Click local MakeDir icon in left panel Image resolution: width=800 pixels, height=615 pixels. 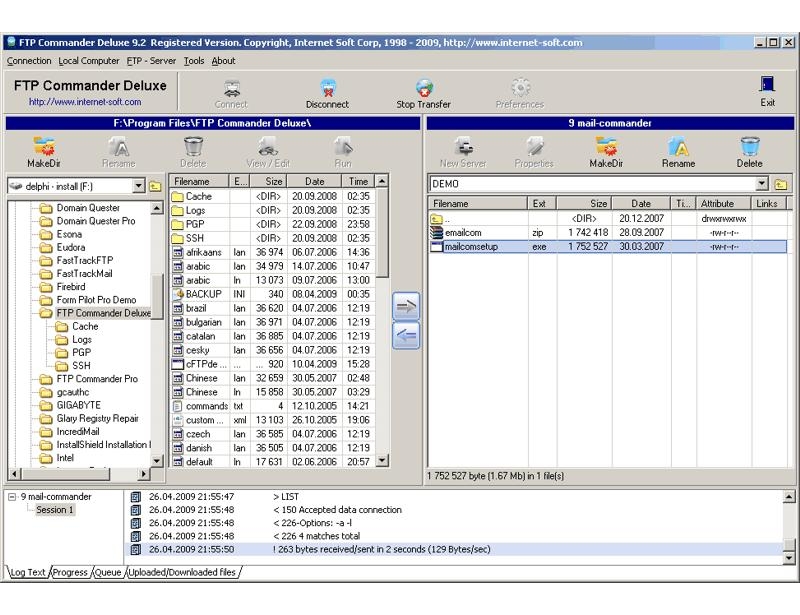coord(44,146)
